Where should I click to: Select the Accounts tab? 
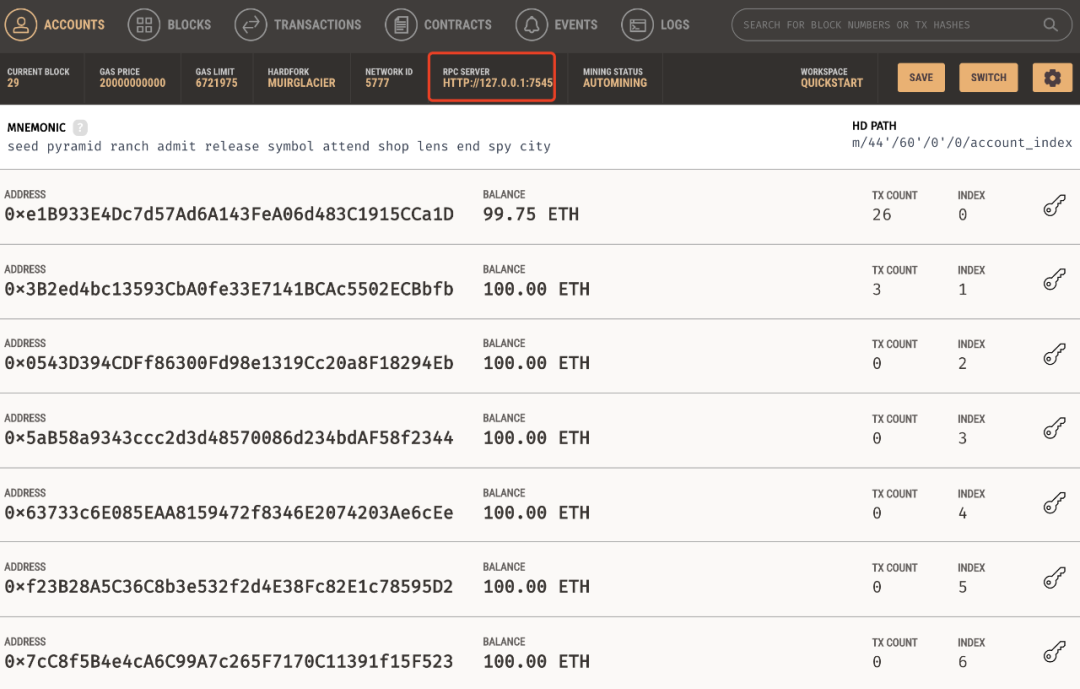55,25
